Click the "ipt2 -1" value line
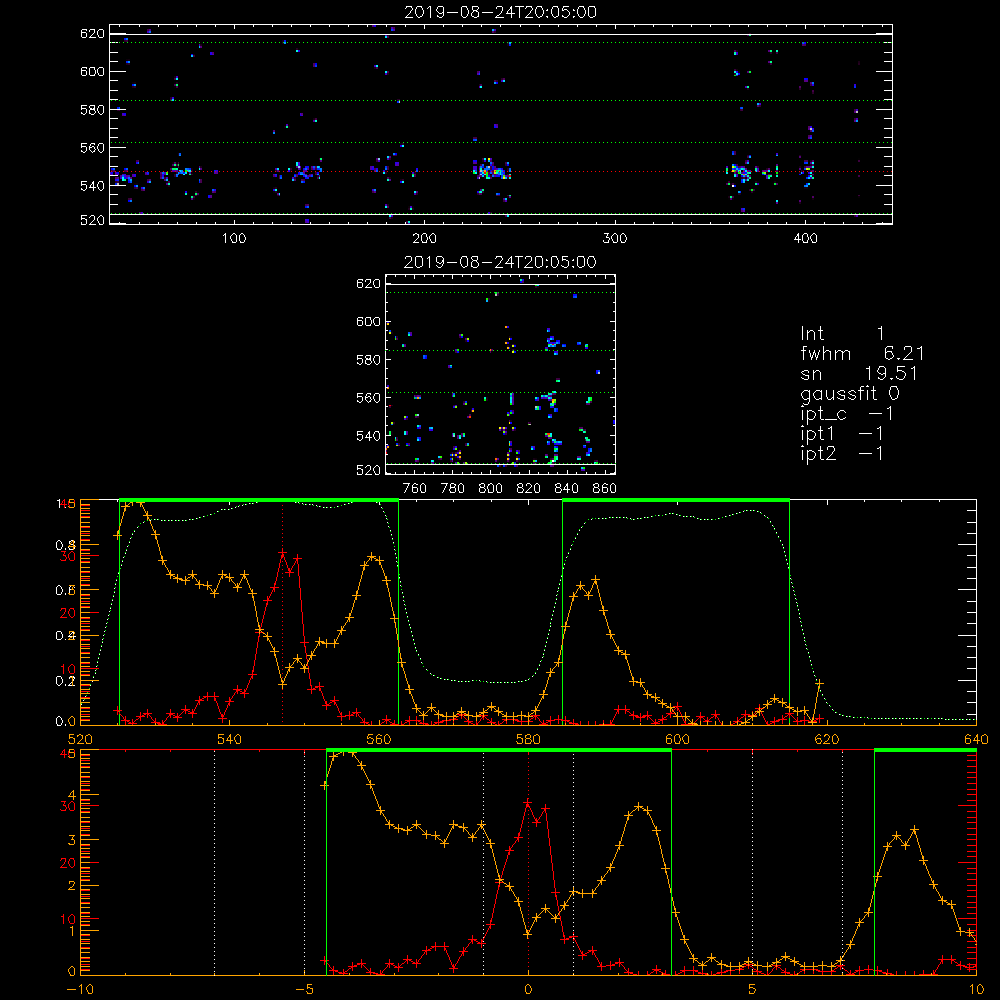The image size is (1000, 1000). point(842,453)
